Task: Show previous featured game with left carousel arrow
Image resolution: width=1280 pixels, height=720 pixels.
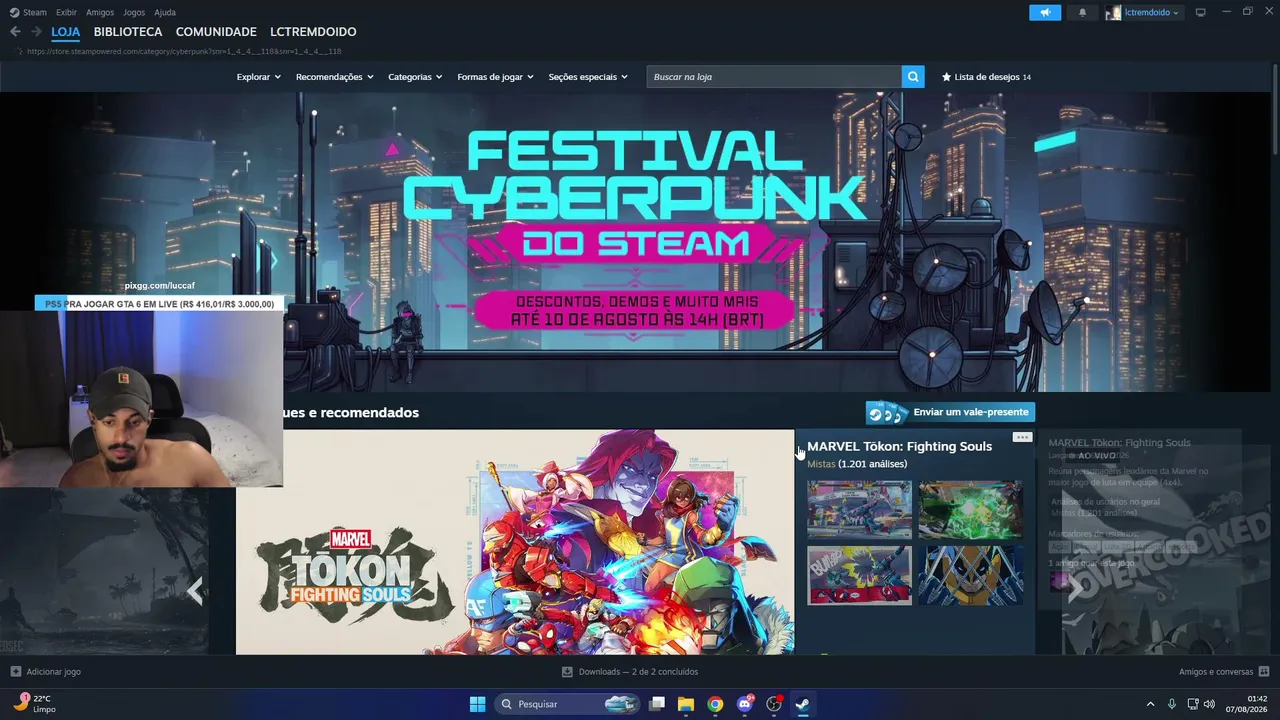Action: 195,590
